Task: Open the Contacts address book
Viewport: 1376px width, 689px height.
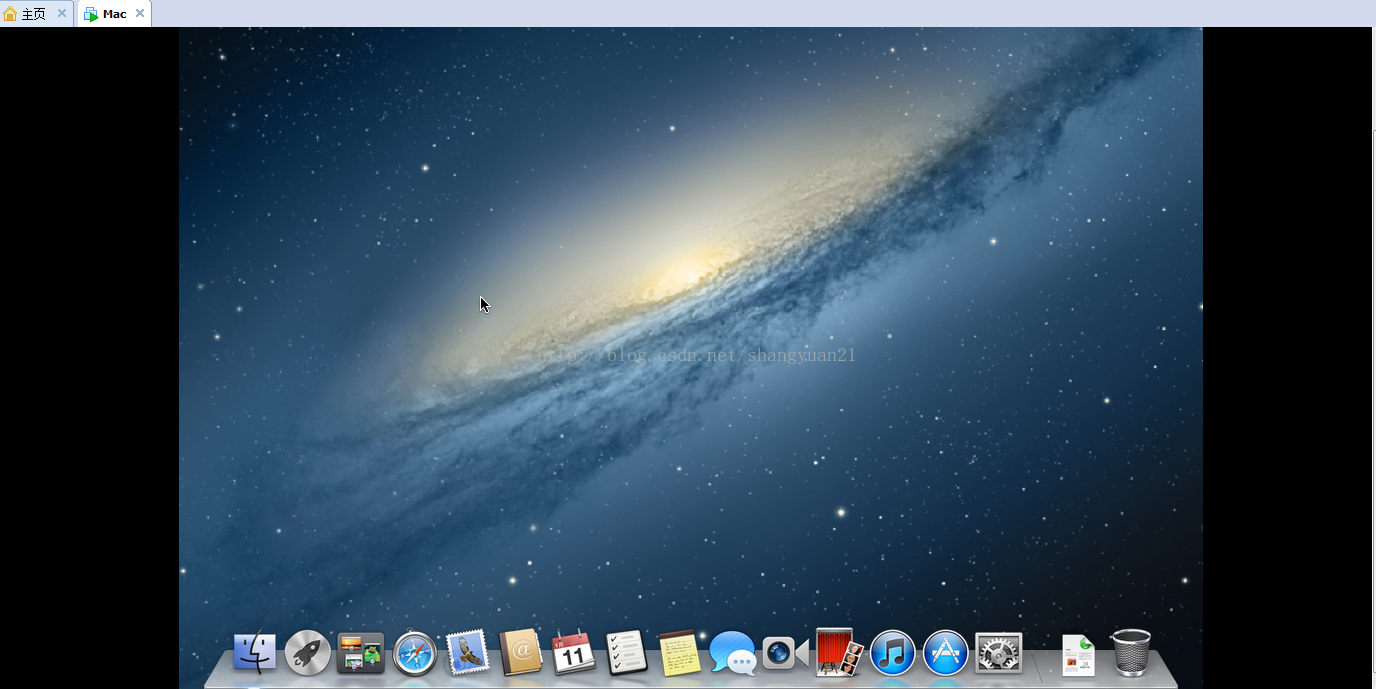Action: (521, 653)
